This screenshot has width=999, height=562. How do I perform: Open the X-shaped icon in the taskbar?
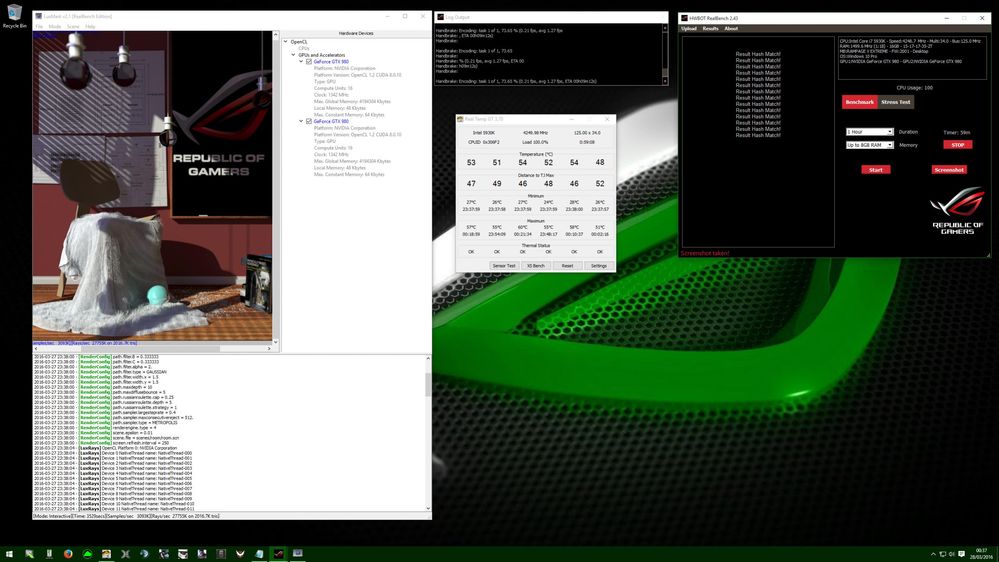click(x=126, y=554)
